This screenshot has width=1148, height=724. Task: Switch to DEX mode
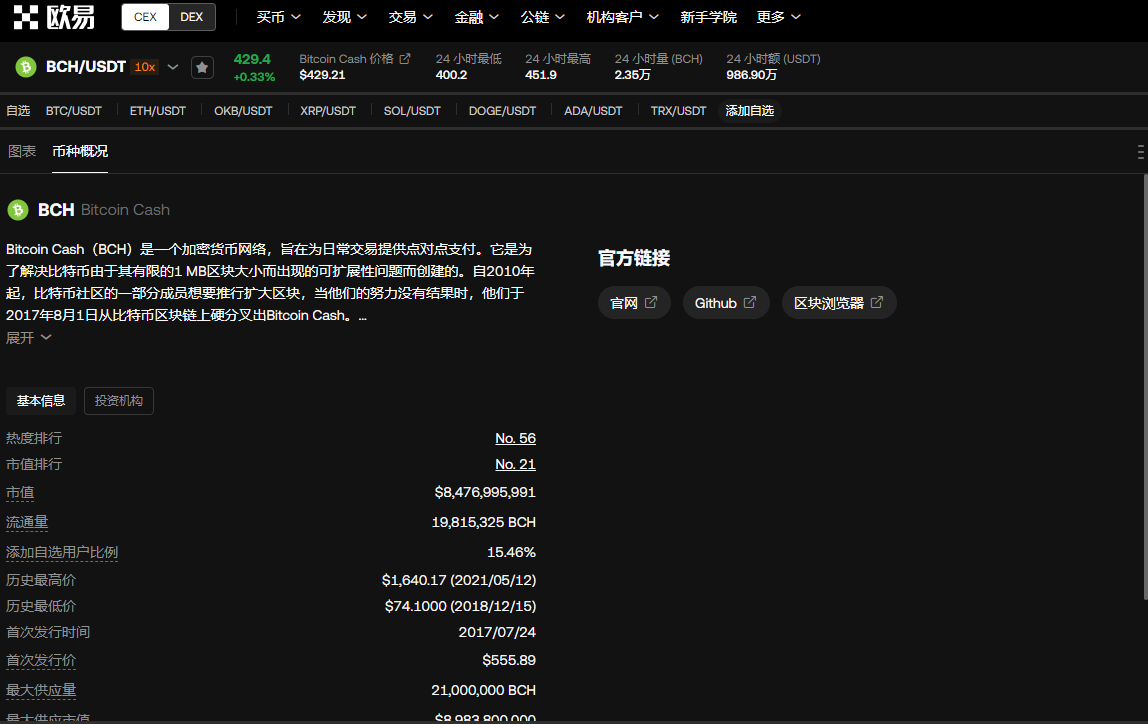(192, 17)
